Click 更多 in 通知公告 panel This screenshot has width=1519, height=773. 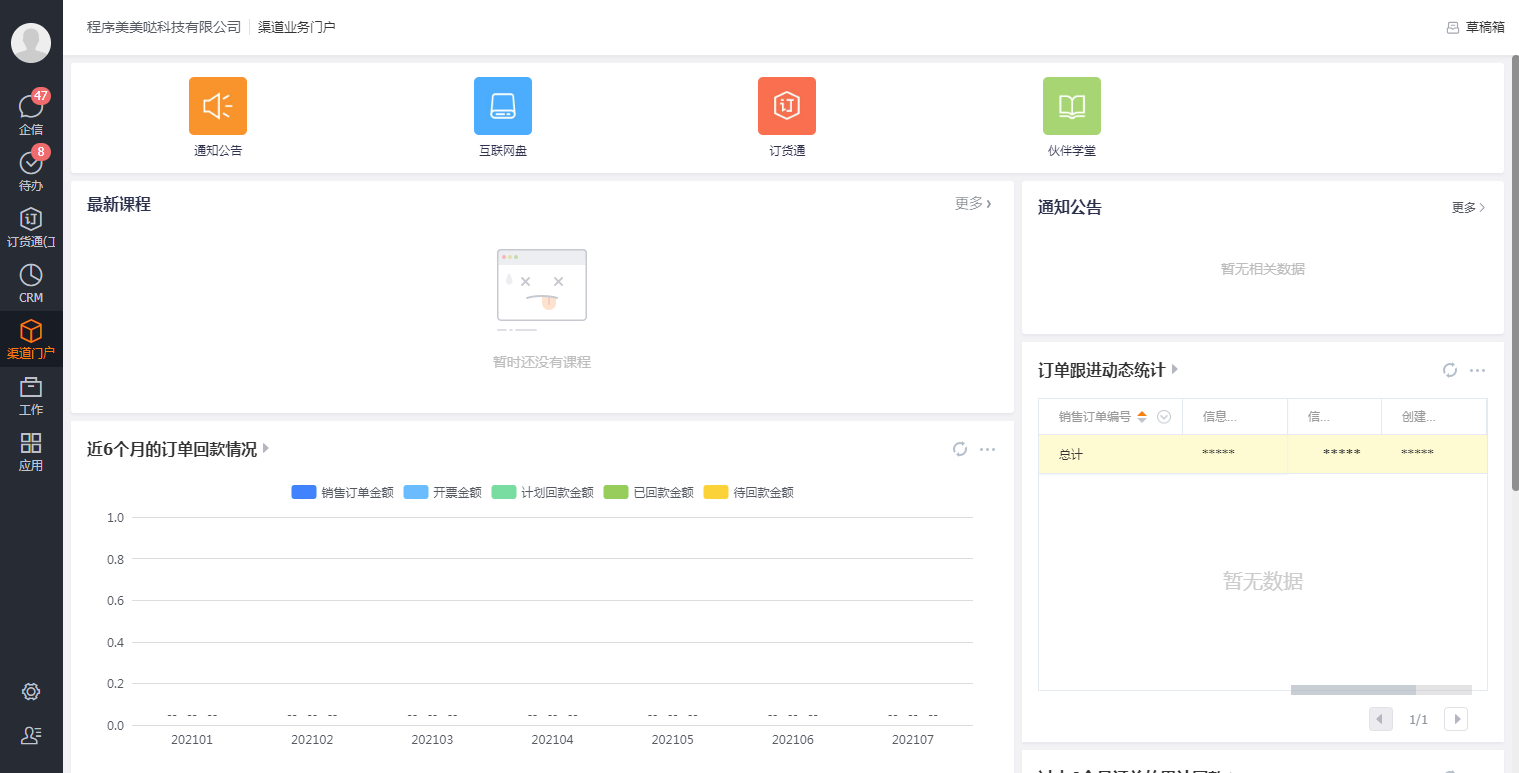1468,207
